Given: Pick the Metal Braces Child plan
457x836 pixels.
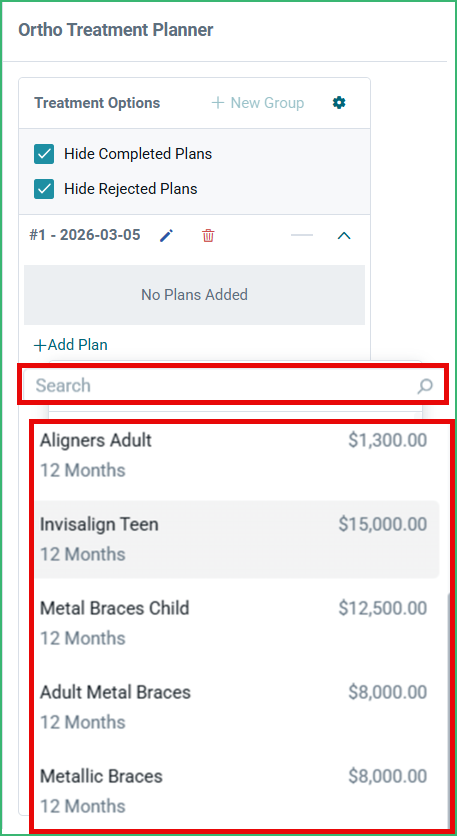Looking at the screenshot, I should 234,623.
